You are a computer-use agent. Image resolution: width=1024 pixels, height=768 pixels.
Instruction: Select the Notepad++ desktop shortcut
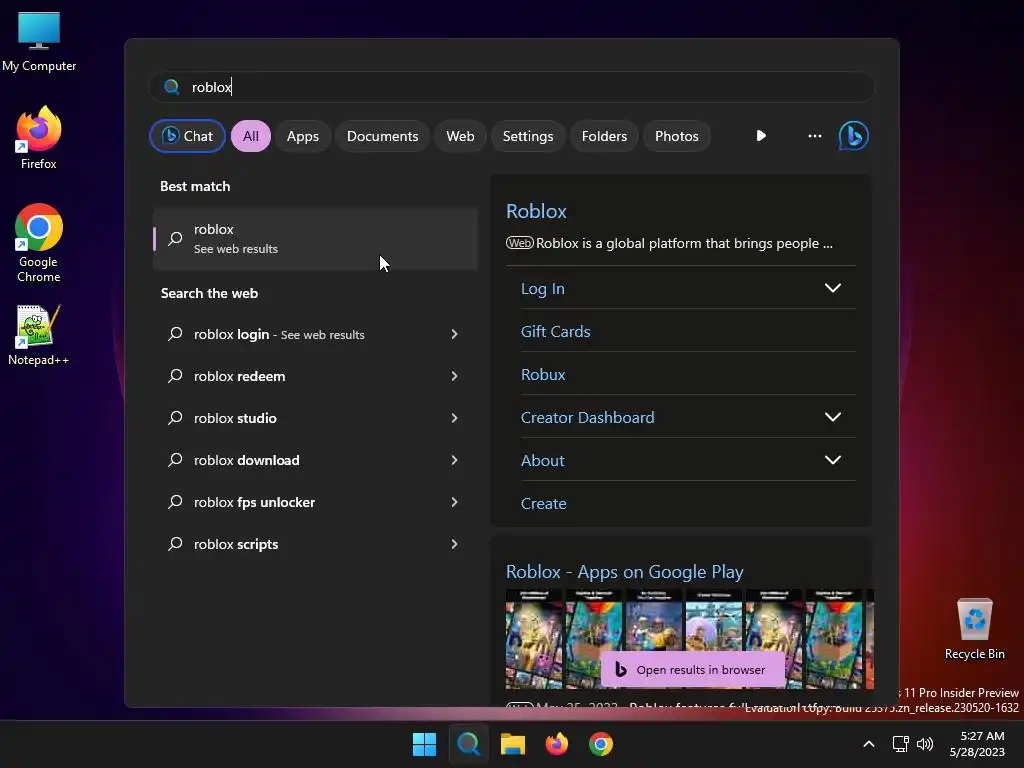coord(39,335)
